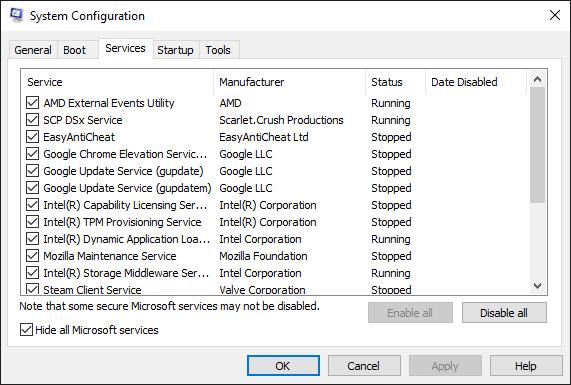
Task: Go to the Startup tab
Action: [x=175, y=50]
